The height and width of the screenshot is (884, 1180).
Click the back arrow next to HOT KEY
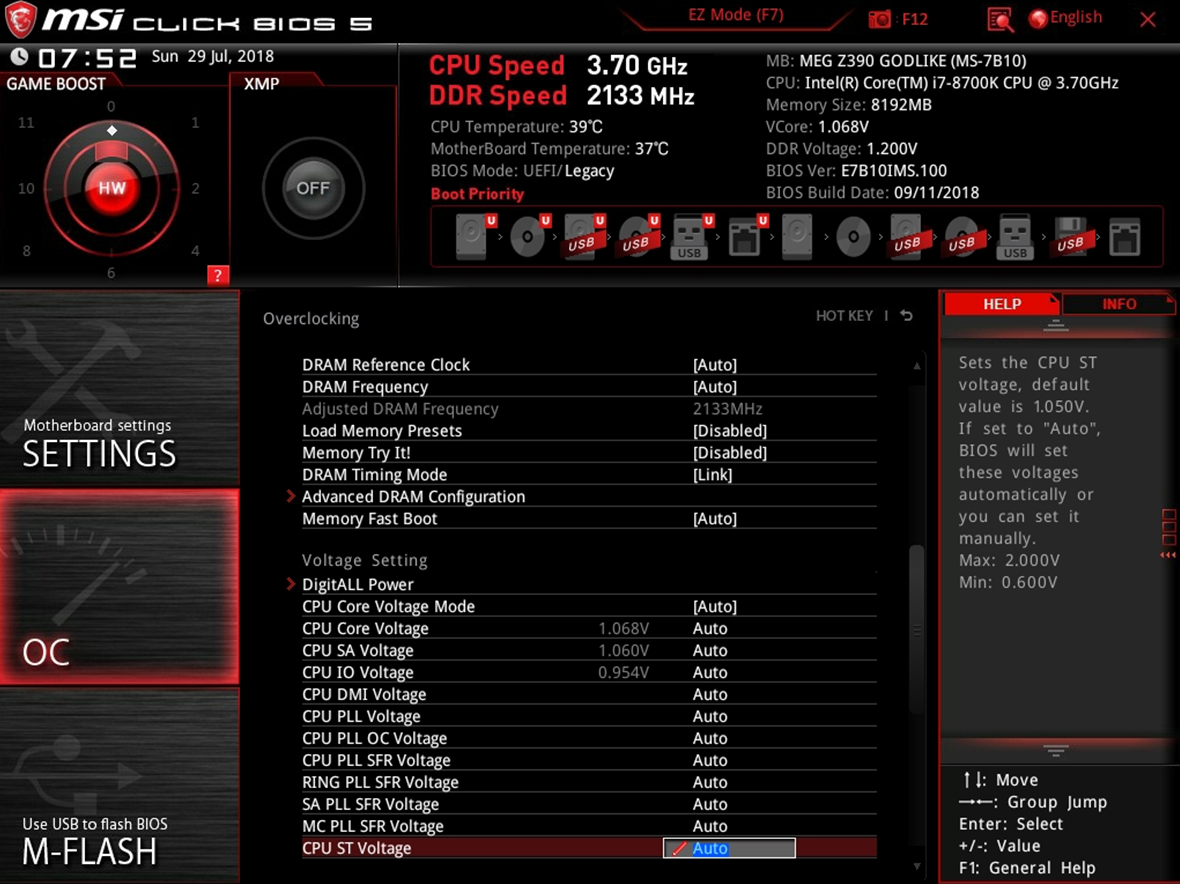[907, 315]
